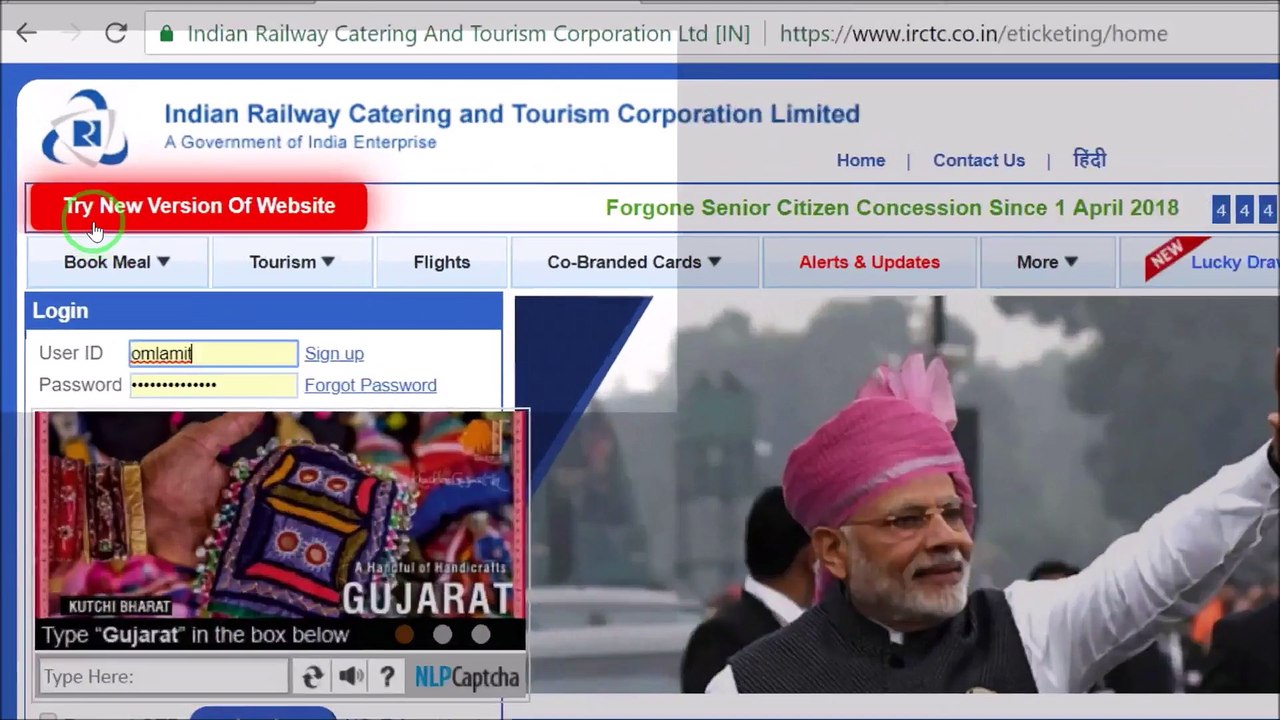Go to the Home link
The width and height of the screenshot is (1280, 720).
point(861,160)
